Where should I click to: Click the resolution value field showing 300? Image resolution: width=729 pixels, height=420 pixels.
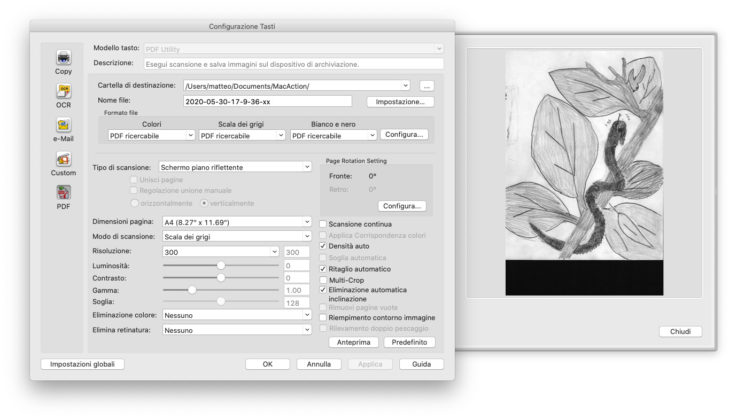(296, 252)
